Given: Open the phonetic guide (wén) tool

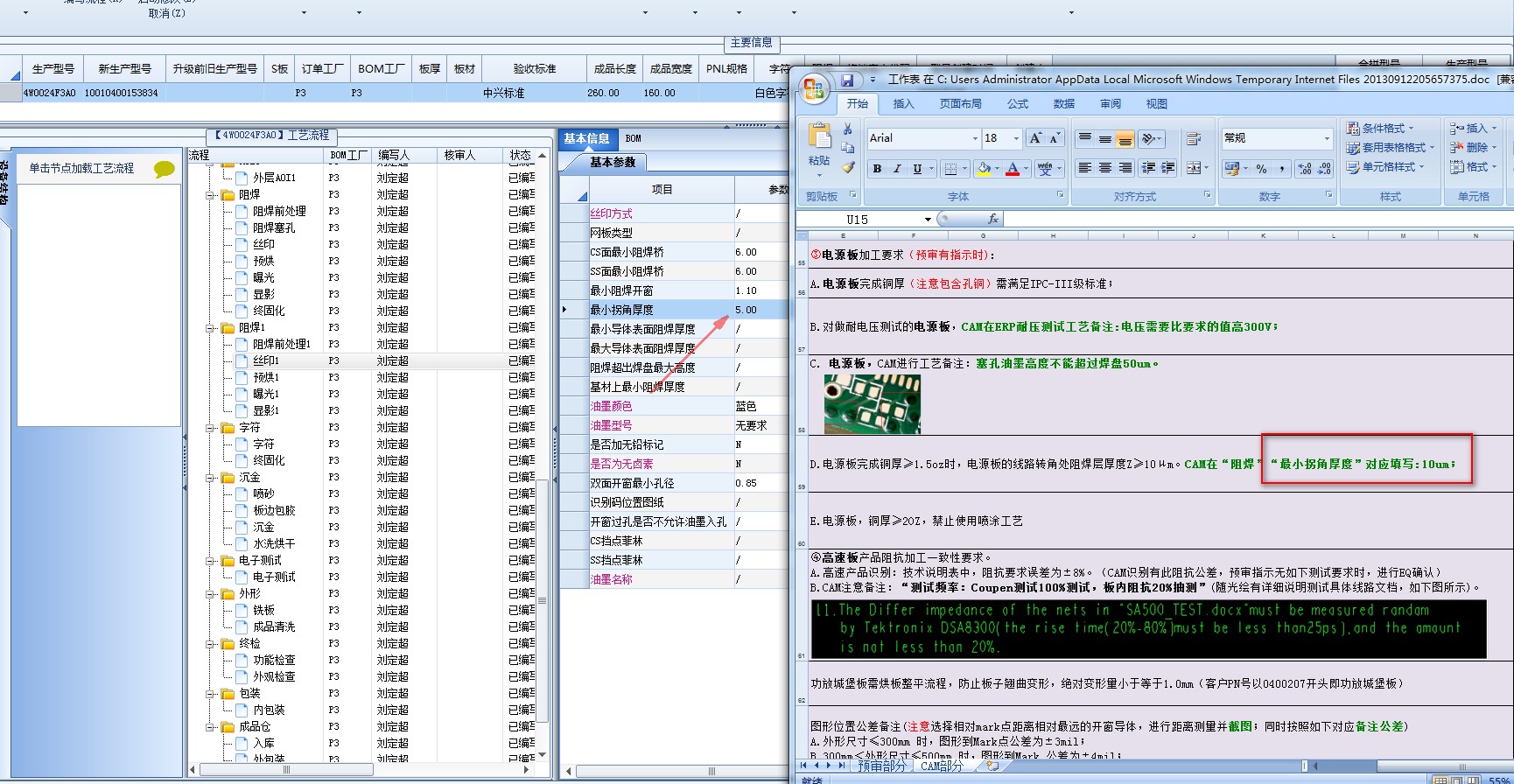Looking at the screenshot, I should tap(1045, 169).
